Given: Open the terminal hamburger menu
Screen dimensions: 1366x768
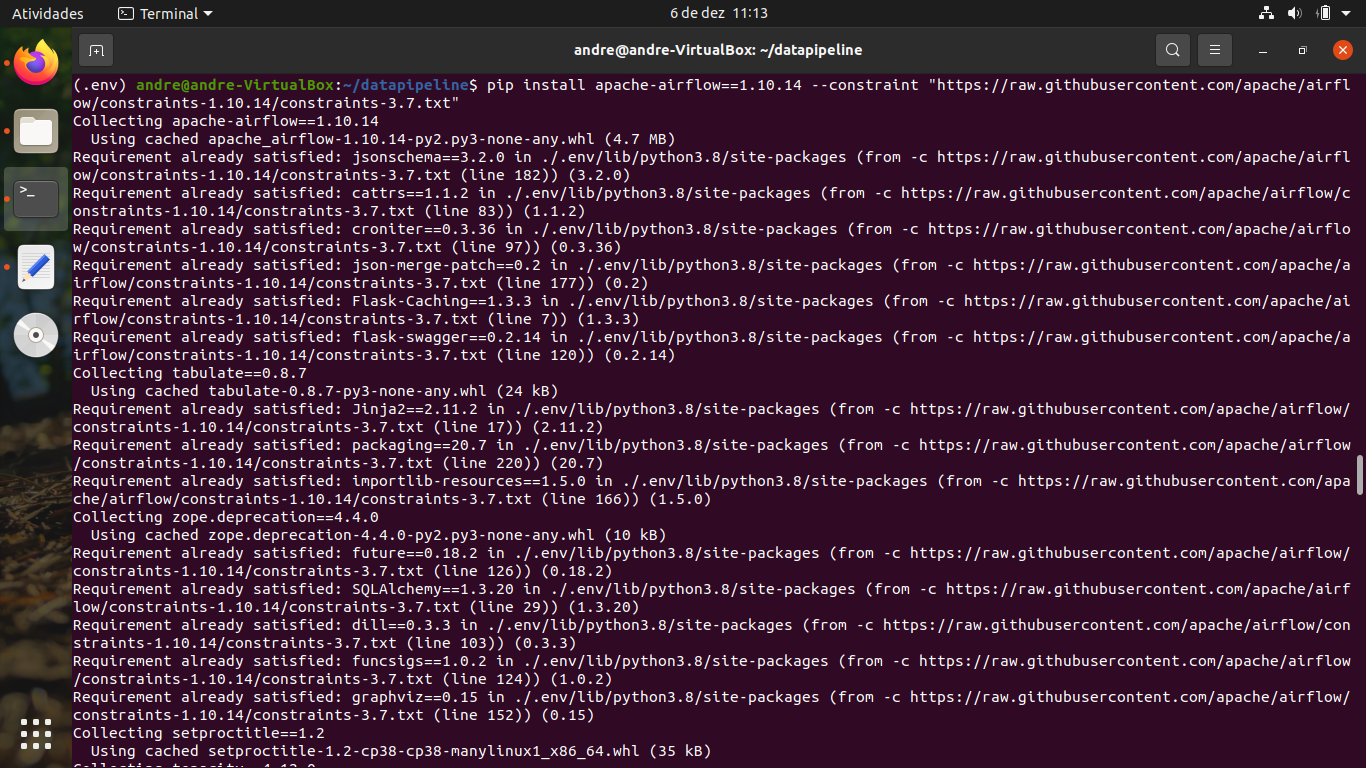Looking at the screenshot, I should (1215, 50).
